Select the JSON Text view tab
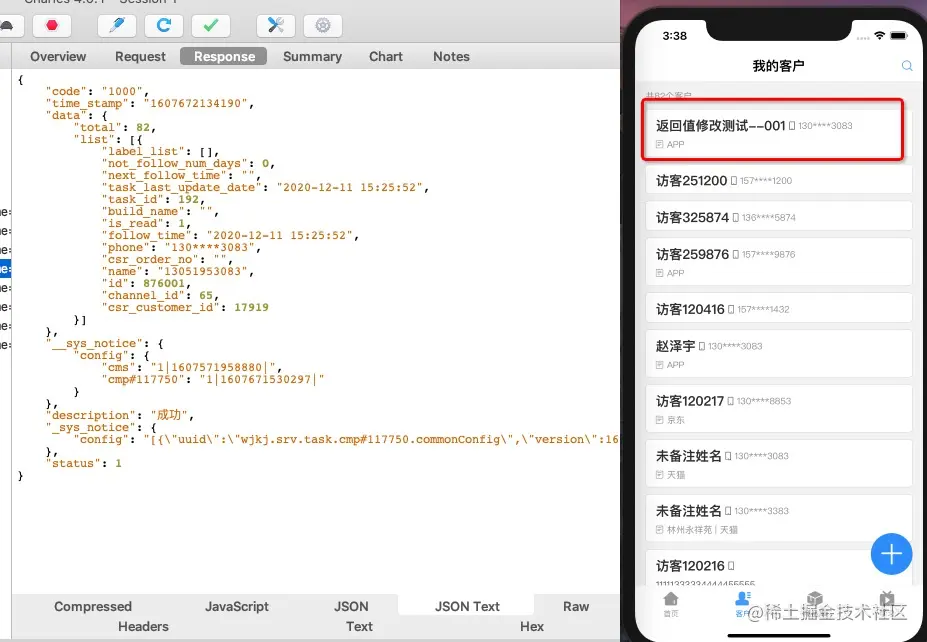Screen dimensions: 927x642 coord(467,607)
